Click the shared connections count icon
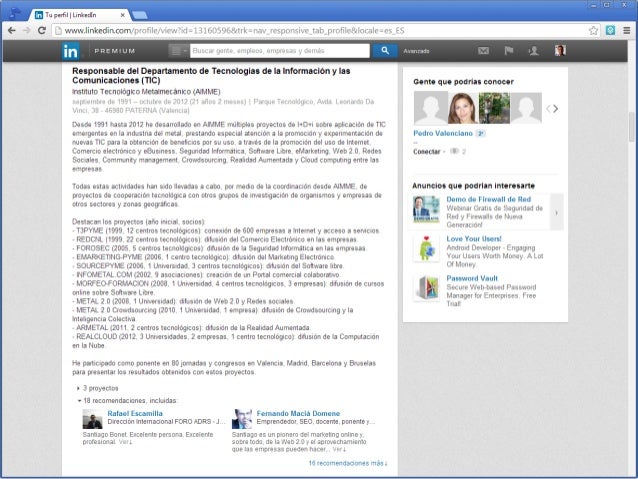 [454, 151]
